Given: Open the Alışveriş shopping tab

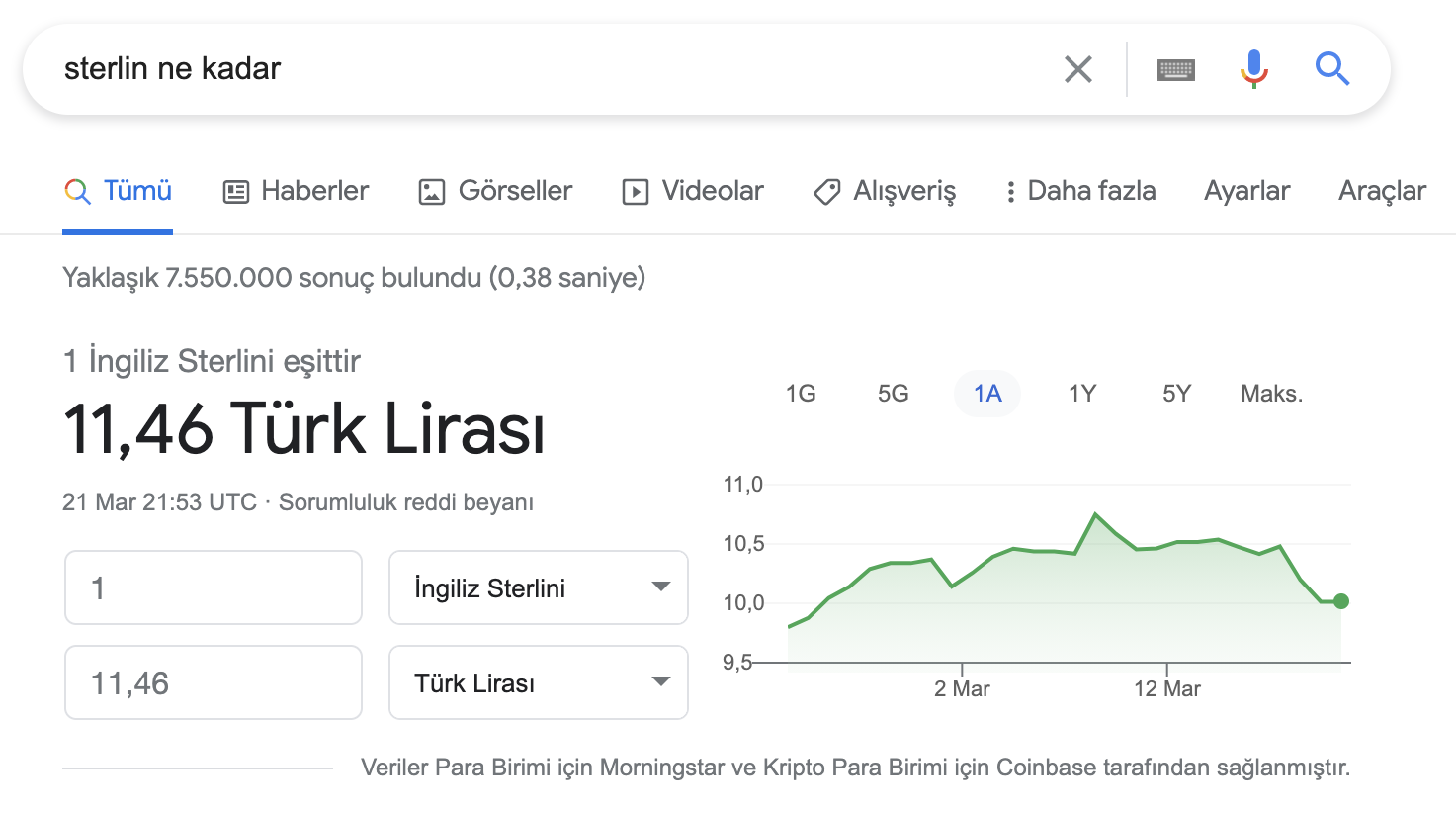Looking at the screenshot, I should click(885, 191).
